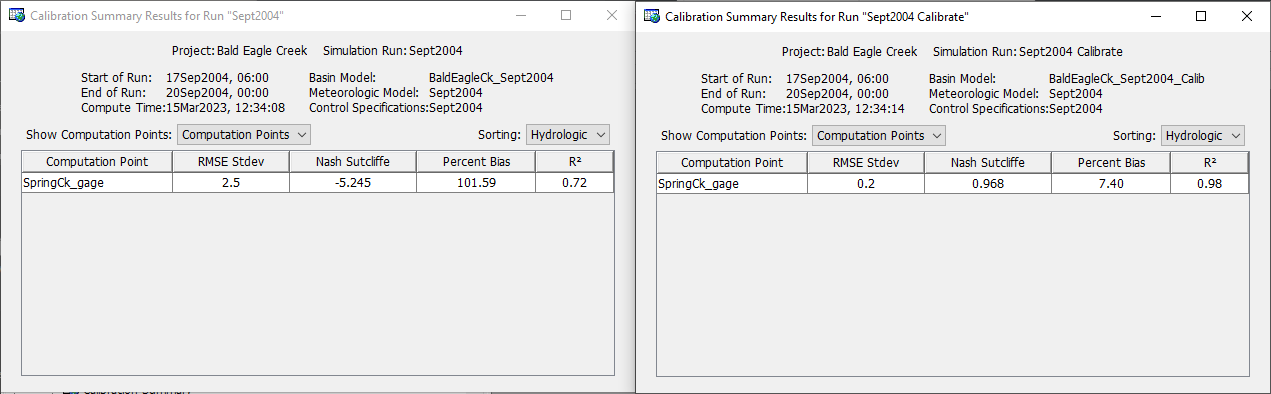Expand Hydrologic sorting dropdown in Sept2004 window
The height and width of the screenshot is (394, 1271).
click(x=568, y=134)
